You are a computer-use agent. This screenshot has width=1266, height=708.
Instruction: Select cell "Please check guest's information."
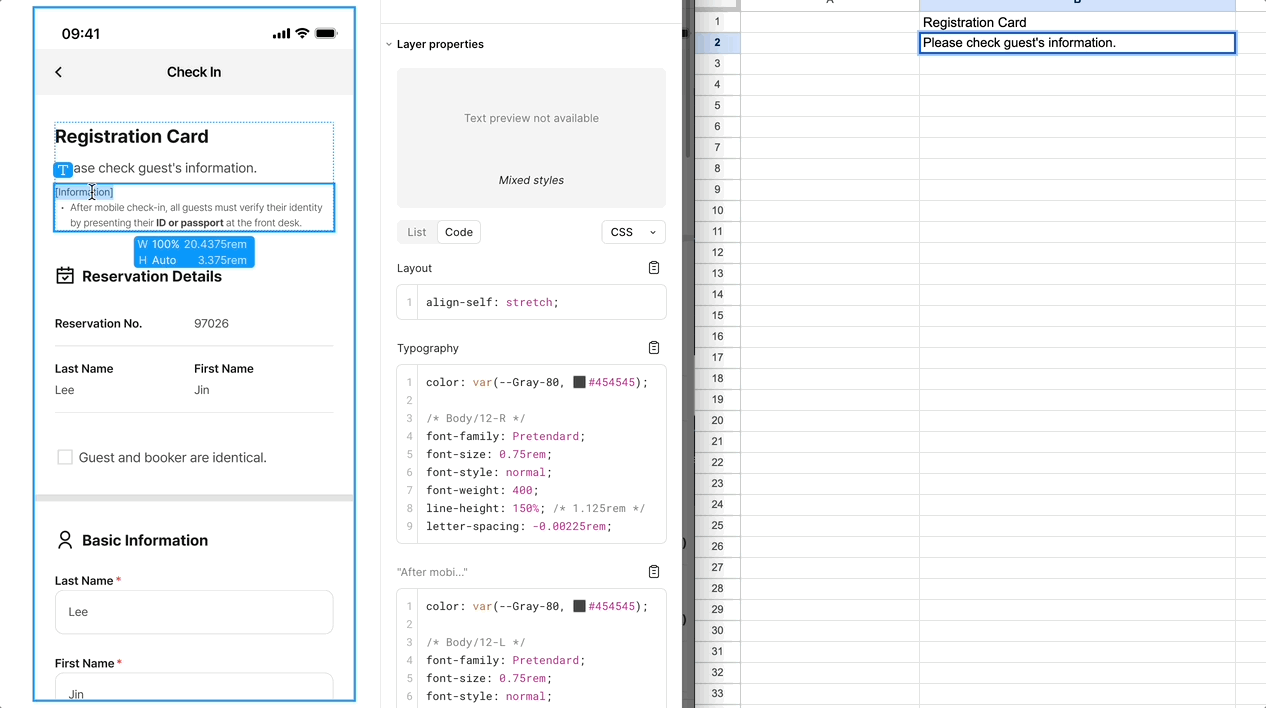[x=1077, y=43]
